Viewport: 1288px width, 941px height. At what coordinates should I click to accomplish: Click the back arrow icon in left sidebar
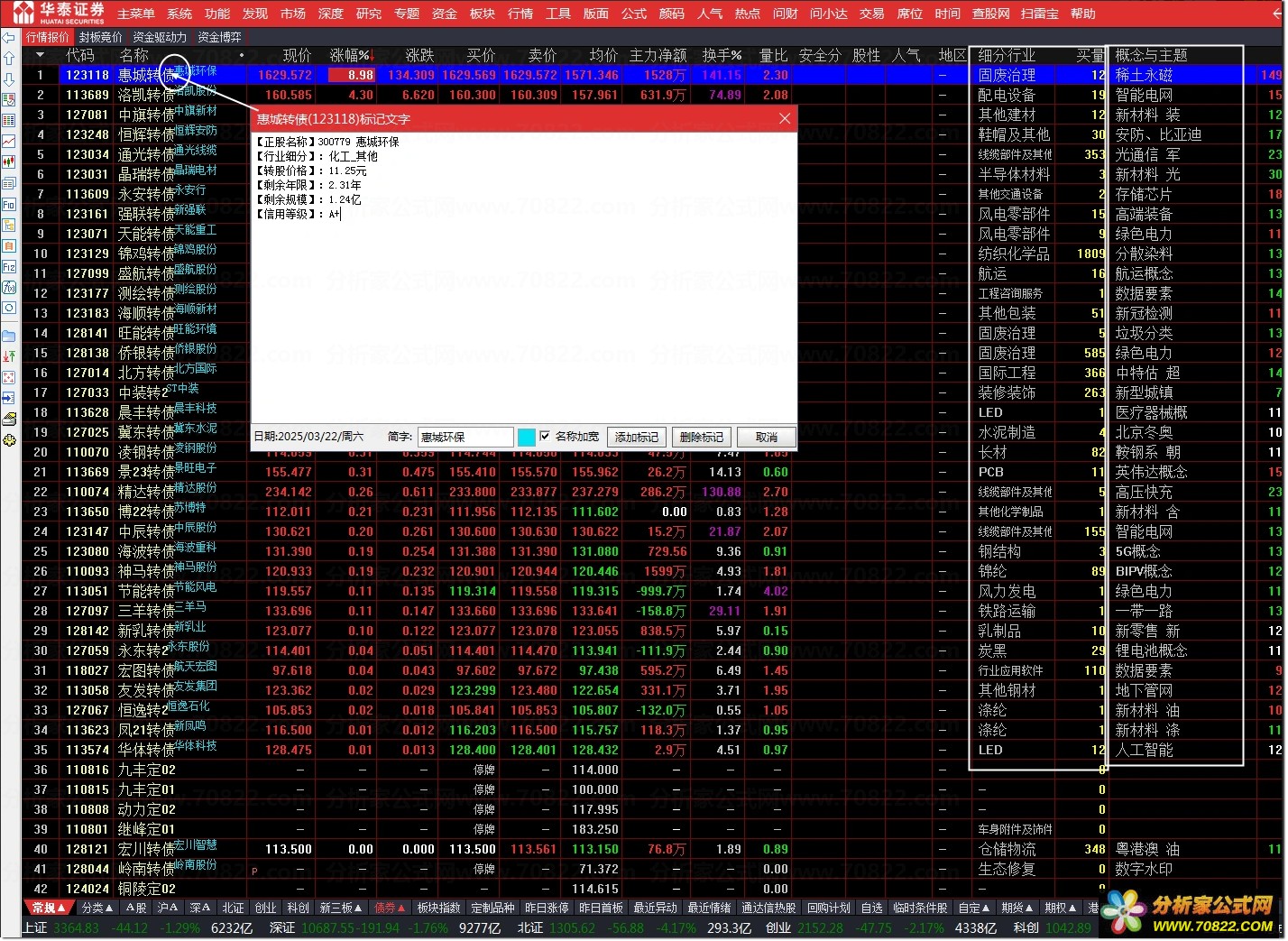[9, 38]
